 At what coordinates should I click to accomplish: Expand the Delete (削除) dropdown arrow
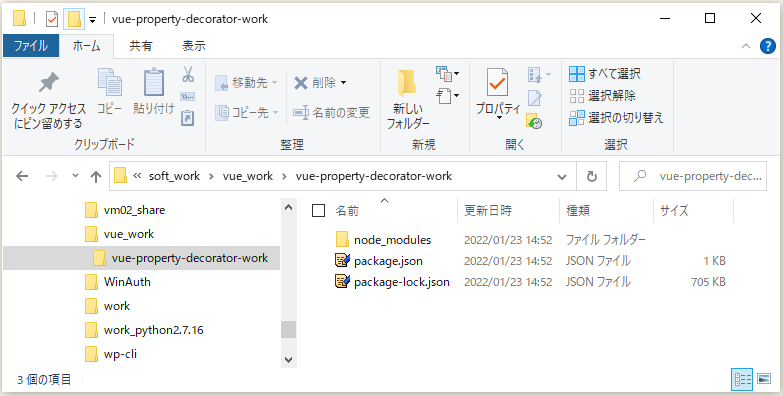click(x=344, y=83)
